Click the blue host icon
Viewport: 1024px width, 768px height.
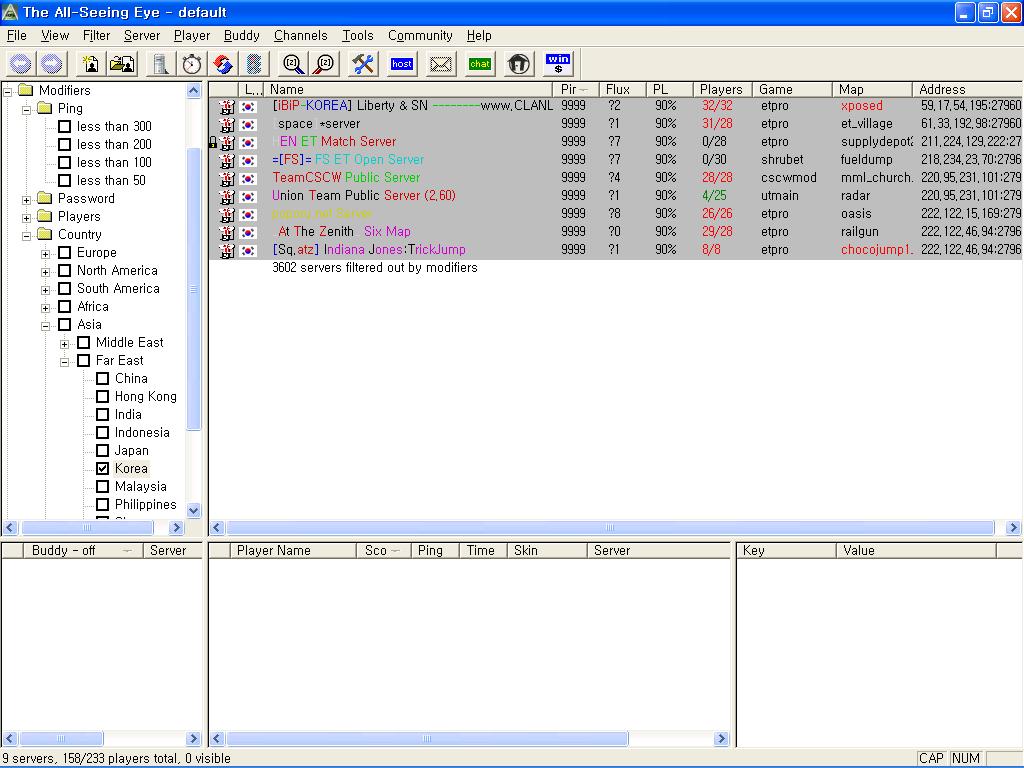pyautogui.click(x=402, y=64)
